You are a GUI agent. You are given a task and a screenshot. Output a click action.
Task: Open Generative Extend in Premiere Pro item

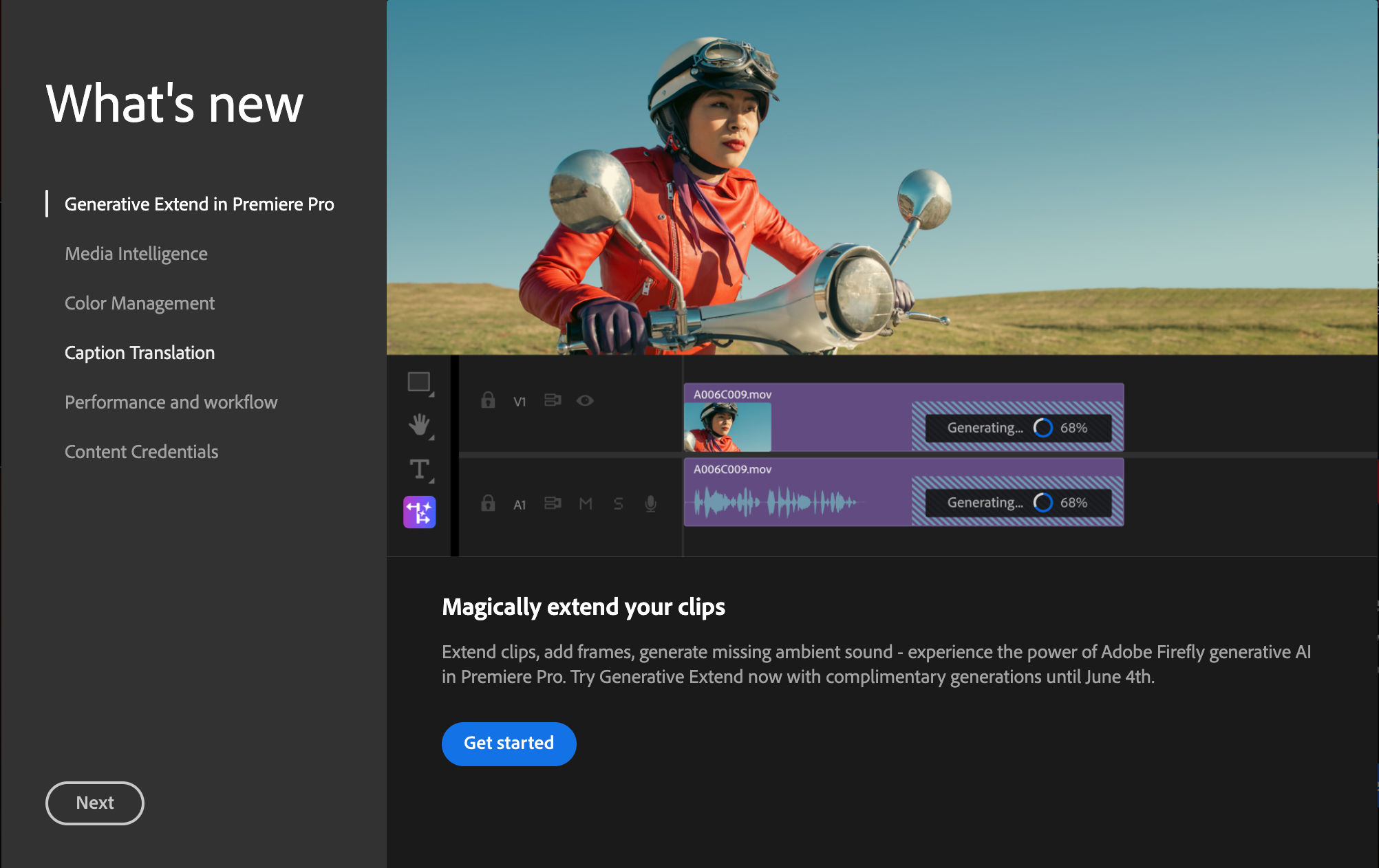pyautogui.click(x=199, y=204)
